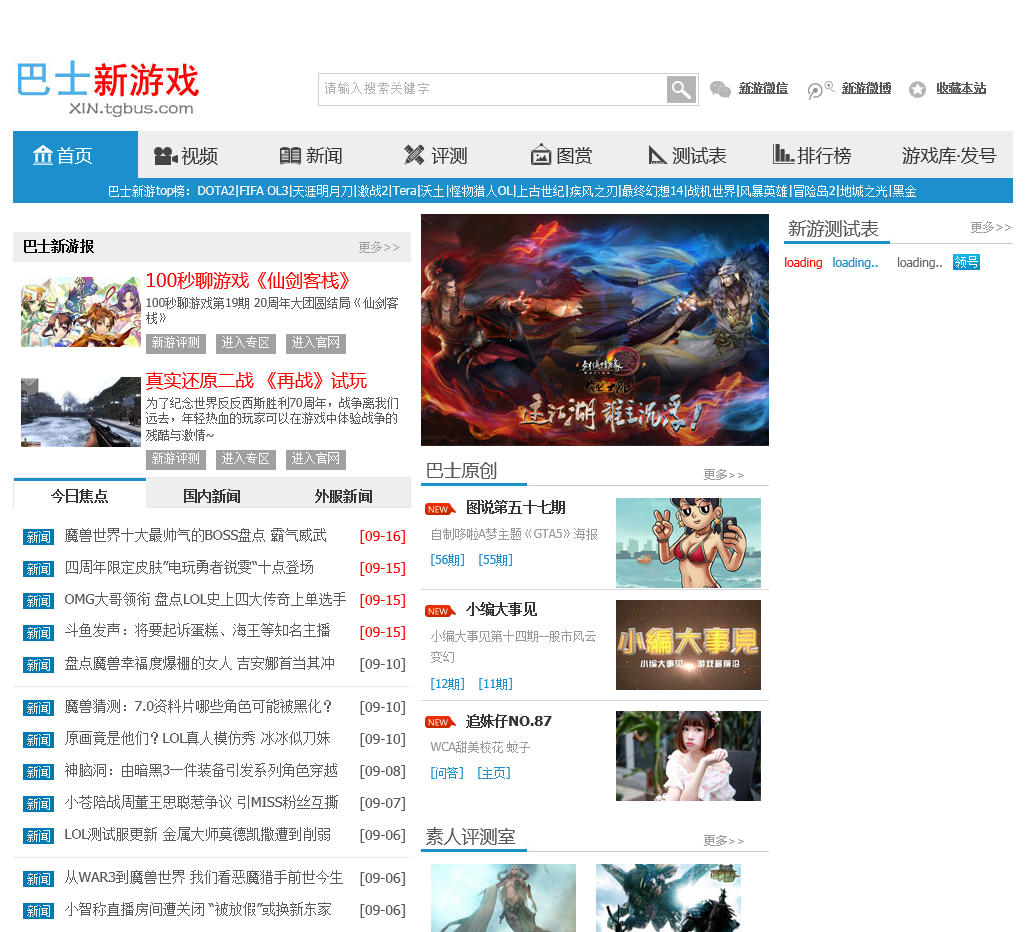Click 新闻 tag beside 魔兽世界十大最帅气的BOSS盘点
Viewport: 1025px width, 932px height.
38,537
